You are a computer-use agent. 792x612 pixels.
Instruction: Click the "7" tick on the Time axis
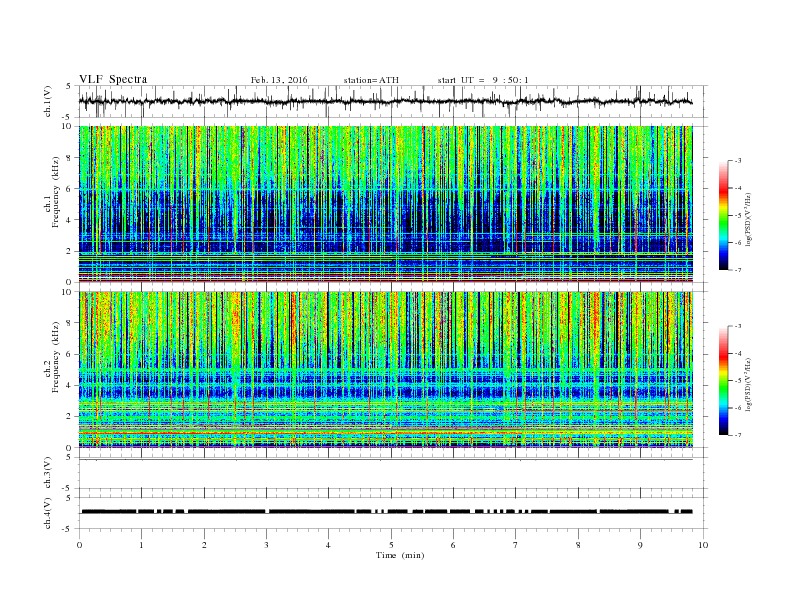coord(516,545)
